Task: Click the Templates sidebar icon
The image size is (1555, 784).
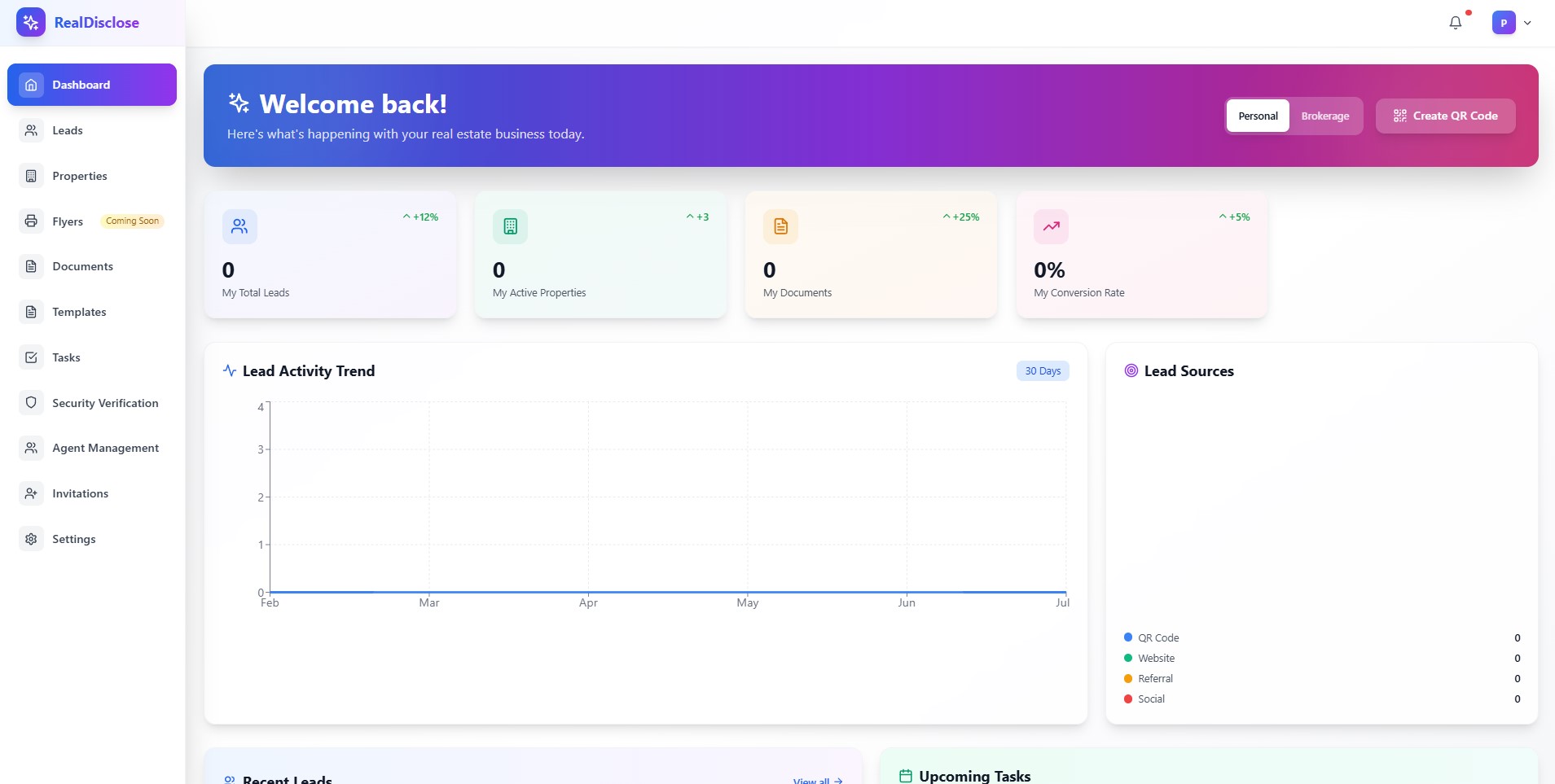Action: (31, 312)
